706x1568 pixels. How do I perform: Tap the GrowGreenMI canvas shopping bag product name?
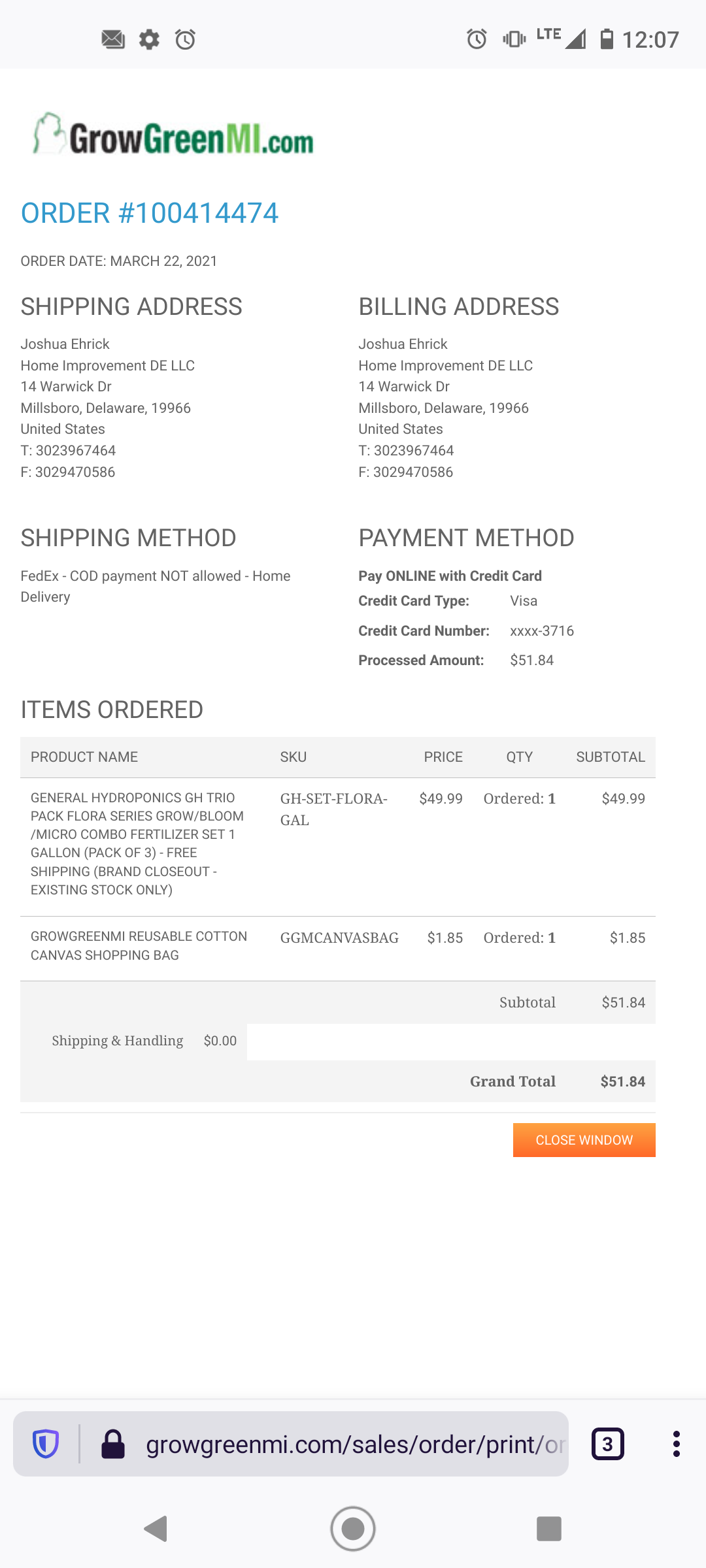tap(139, 945)
